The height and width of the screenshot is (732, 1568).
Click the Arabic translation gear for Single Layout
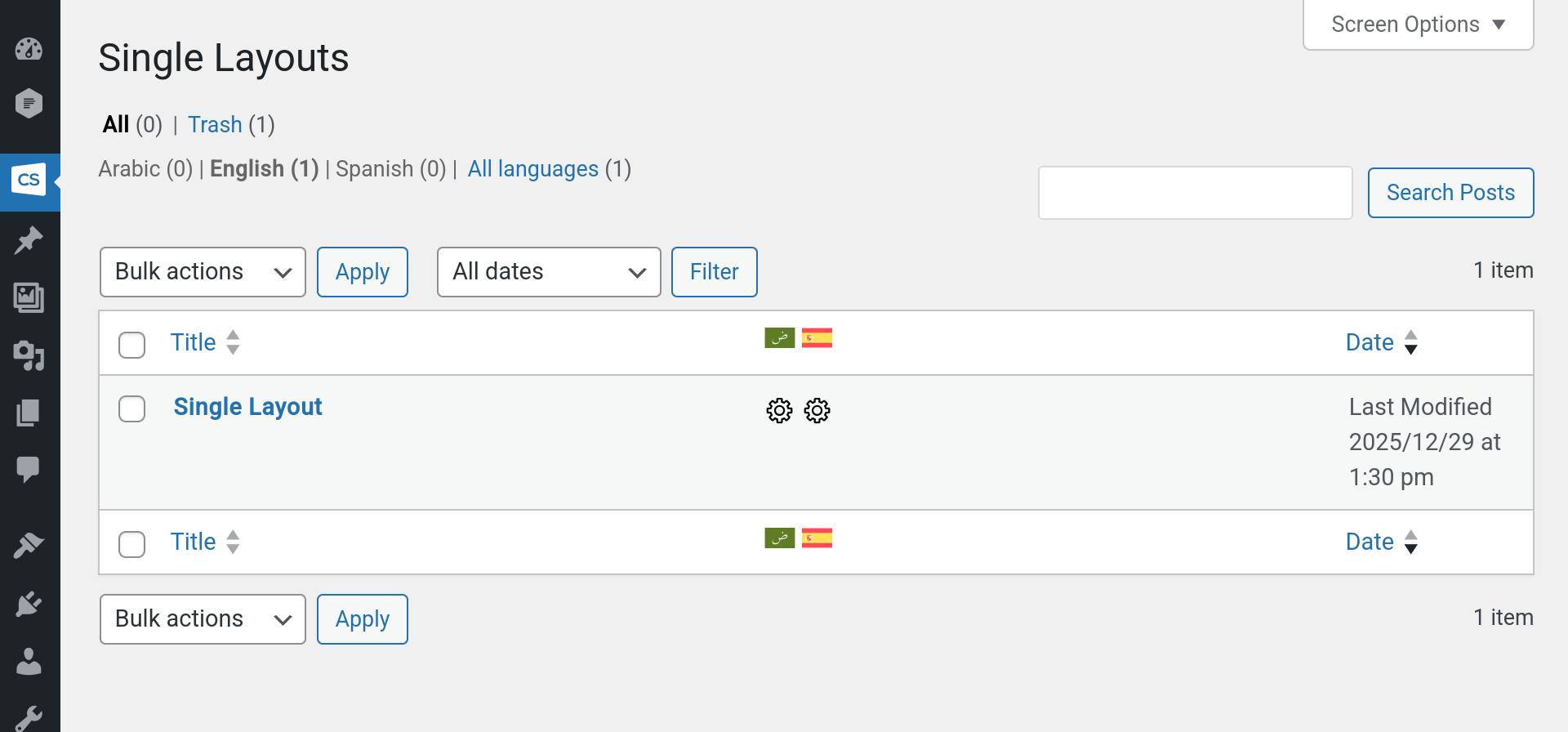pyautogui.click(x=779, y=410)
